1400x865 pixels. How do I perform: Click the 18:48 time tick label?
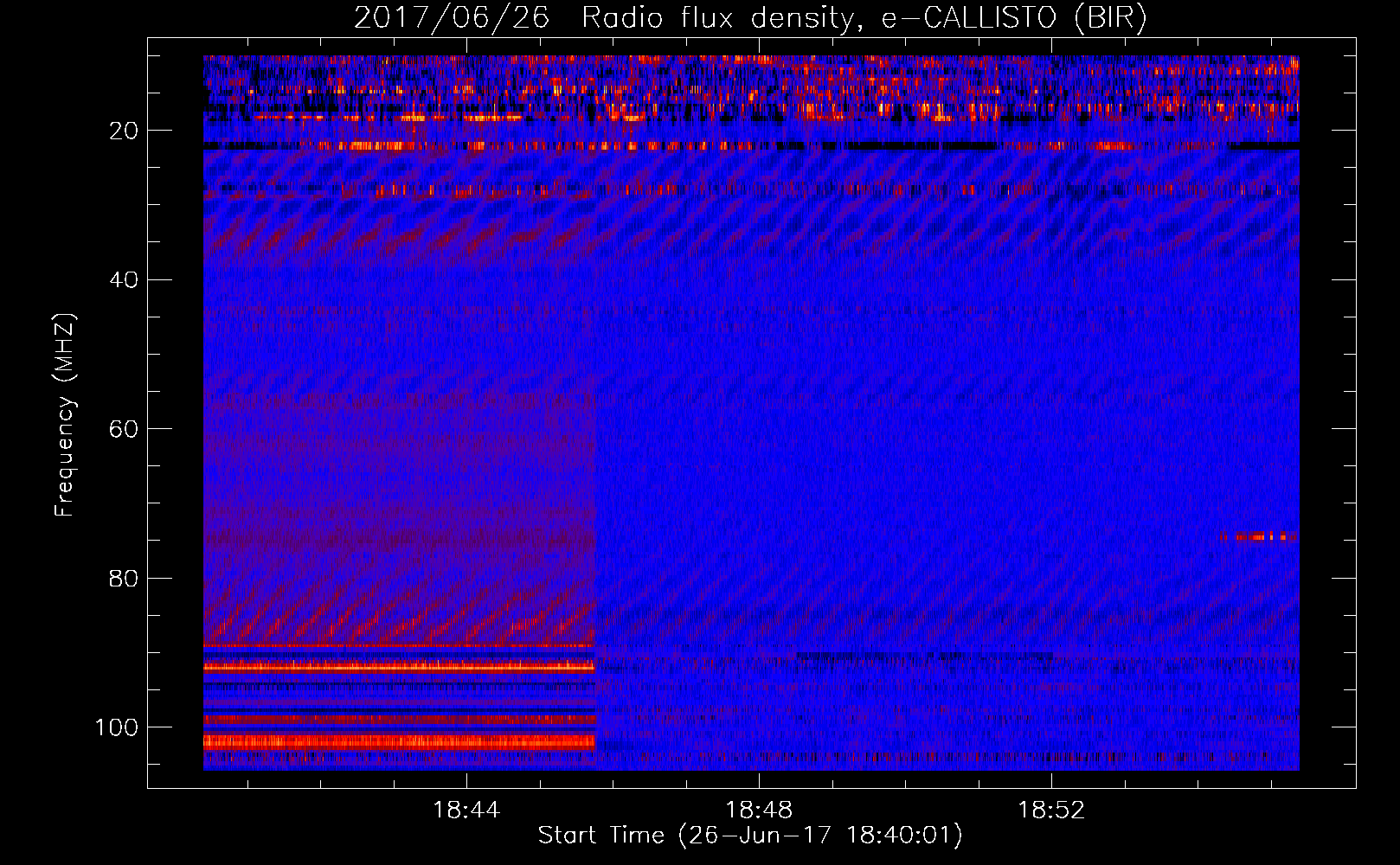pos(759,811)
